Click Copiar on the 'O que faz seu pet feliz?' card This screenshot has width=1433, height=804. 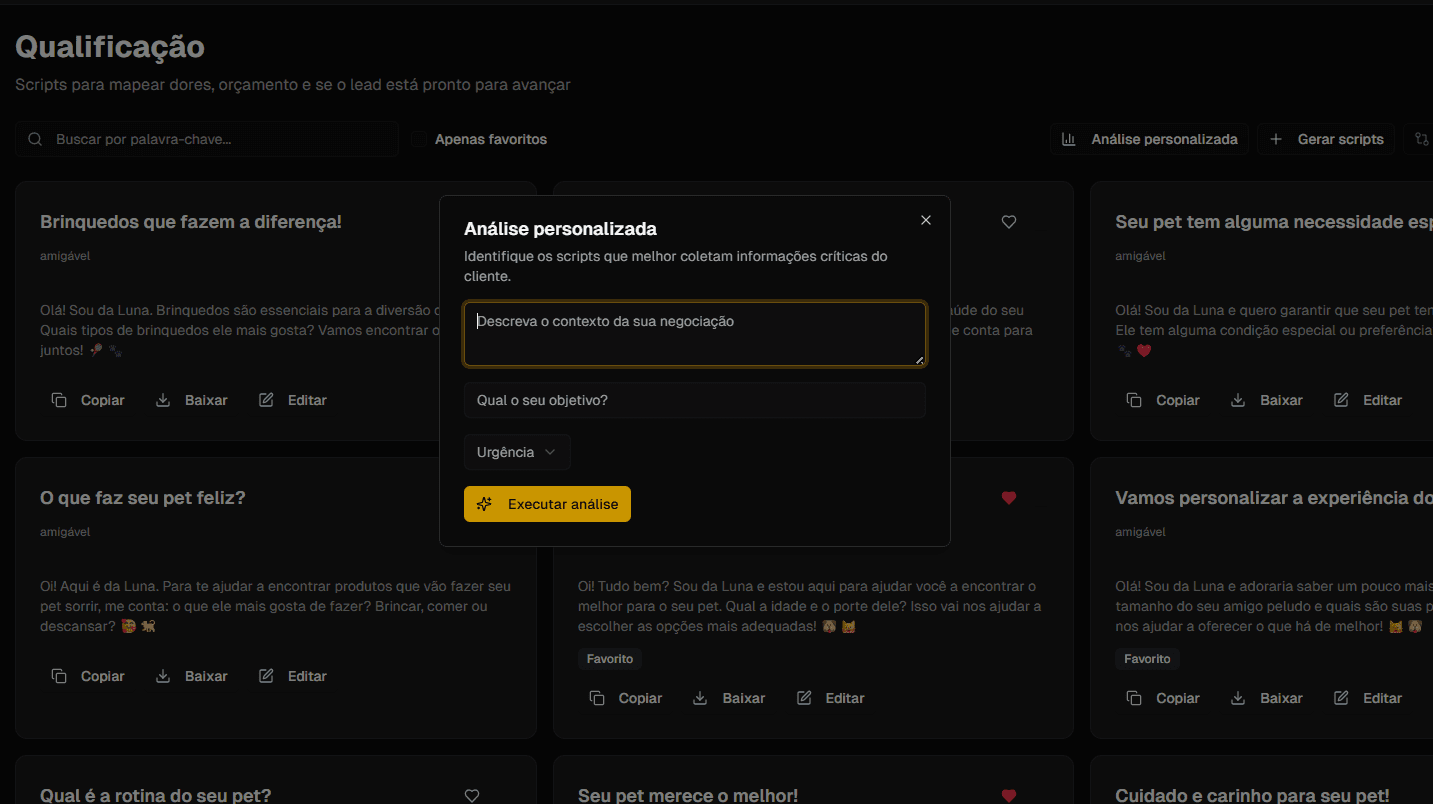point(88,676)
